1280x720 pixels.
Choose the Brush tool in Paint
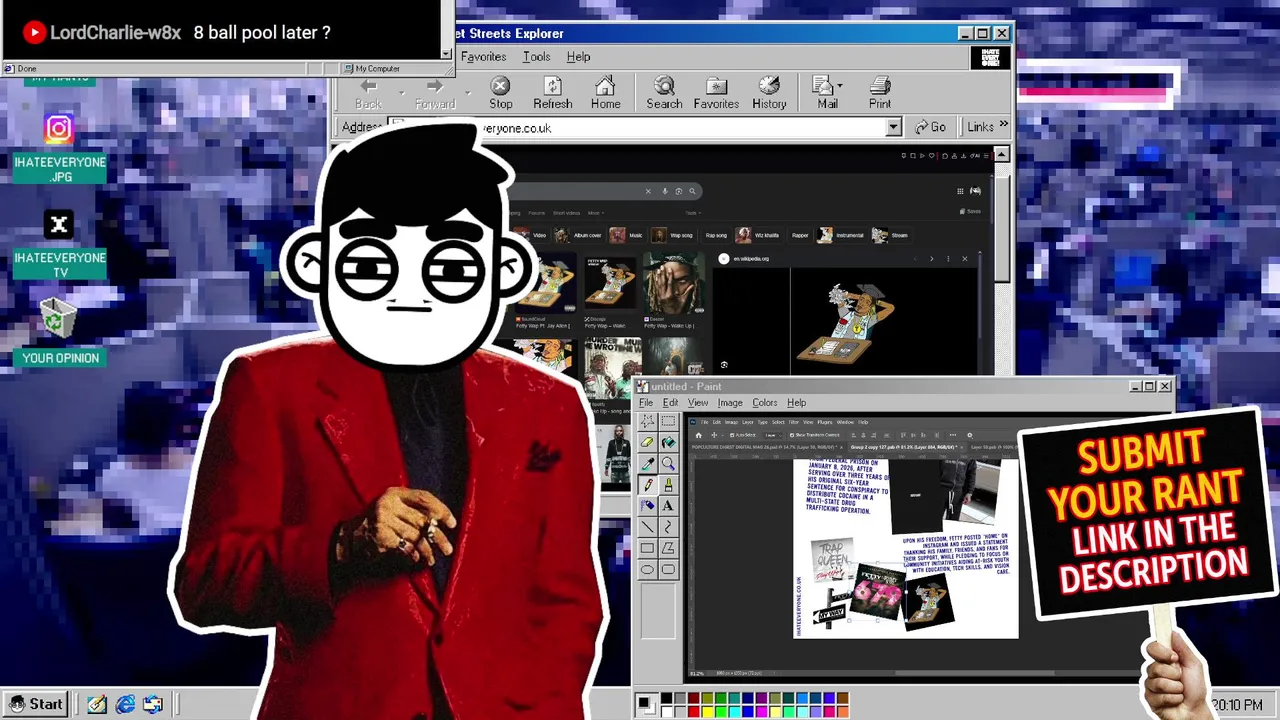coord(668,485)
